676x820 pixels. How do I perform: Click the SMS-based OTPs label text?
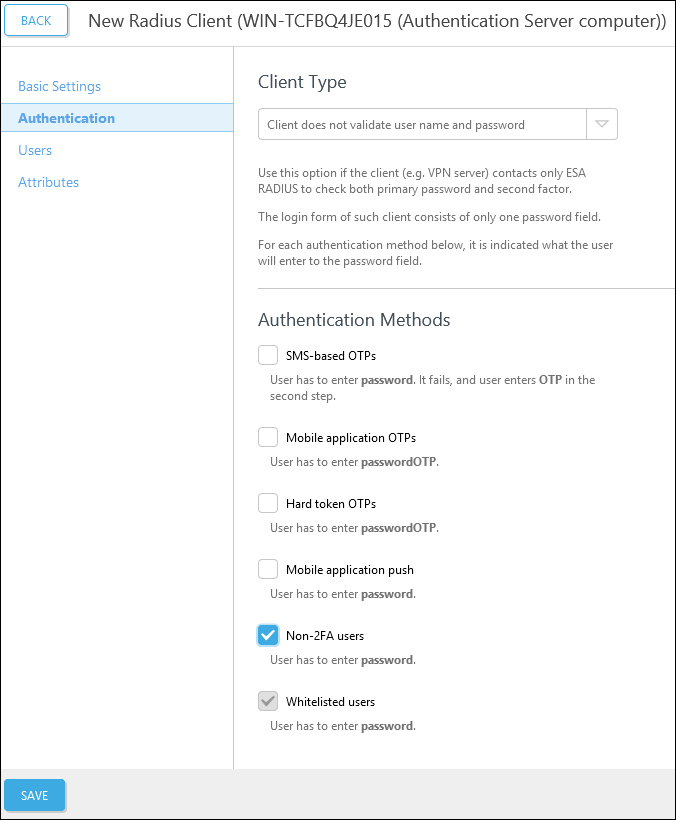[x=333, y=354]
